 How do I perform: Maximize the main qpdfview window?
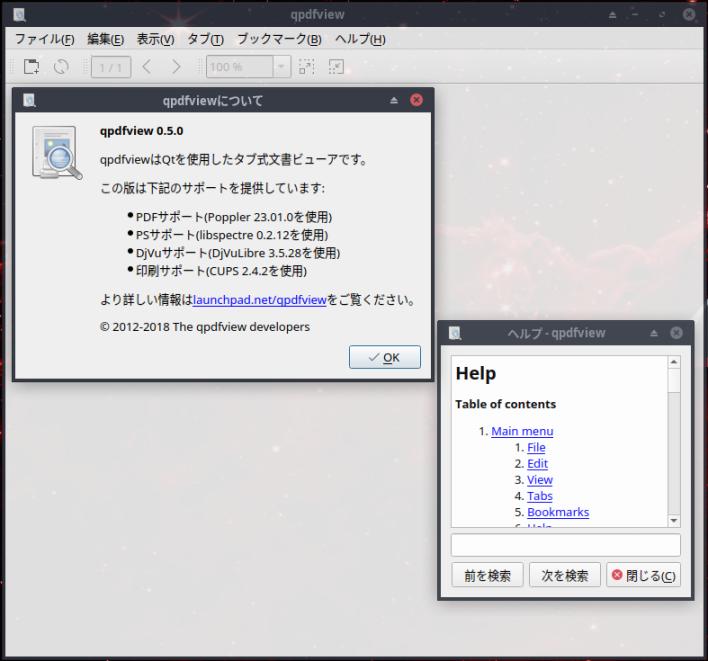[x=662, y=15]
